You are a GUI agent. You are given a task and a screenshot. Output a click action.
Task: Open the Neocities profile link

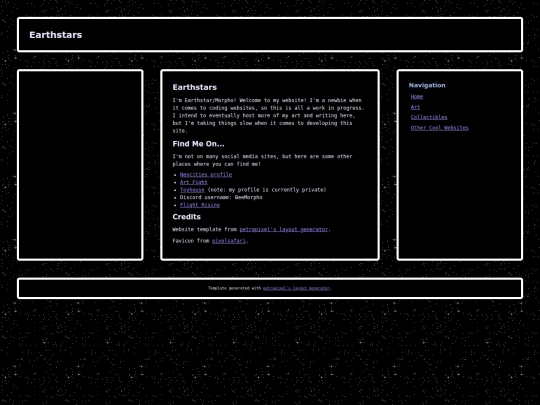pos(206,175)
